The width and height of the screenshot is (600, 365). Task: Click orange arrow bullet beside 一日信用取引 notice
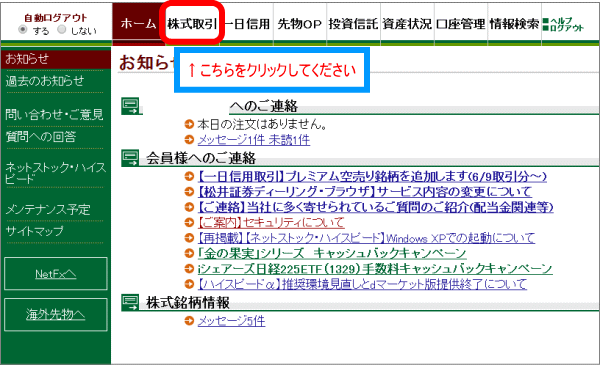[189, 176]
